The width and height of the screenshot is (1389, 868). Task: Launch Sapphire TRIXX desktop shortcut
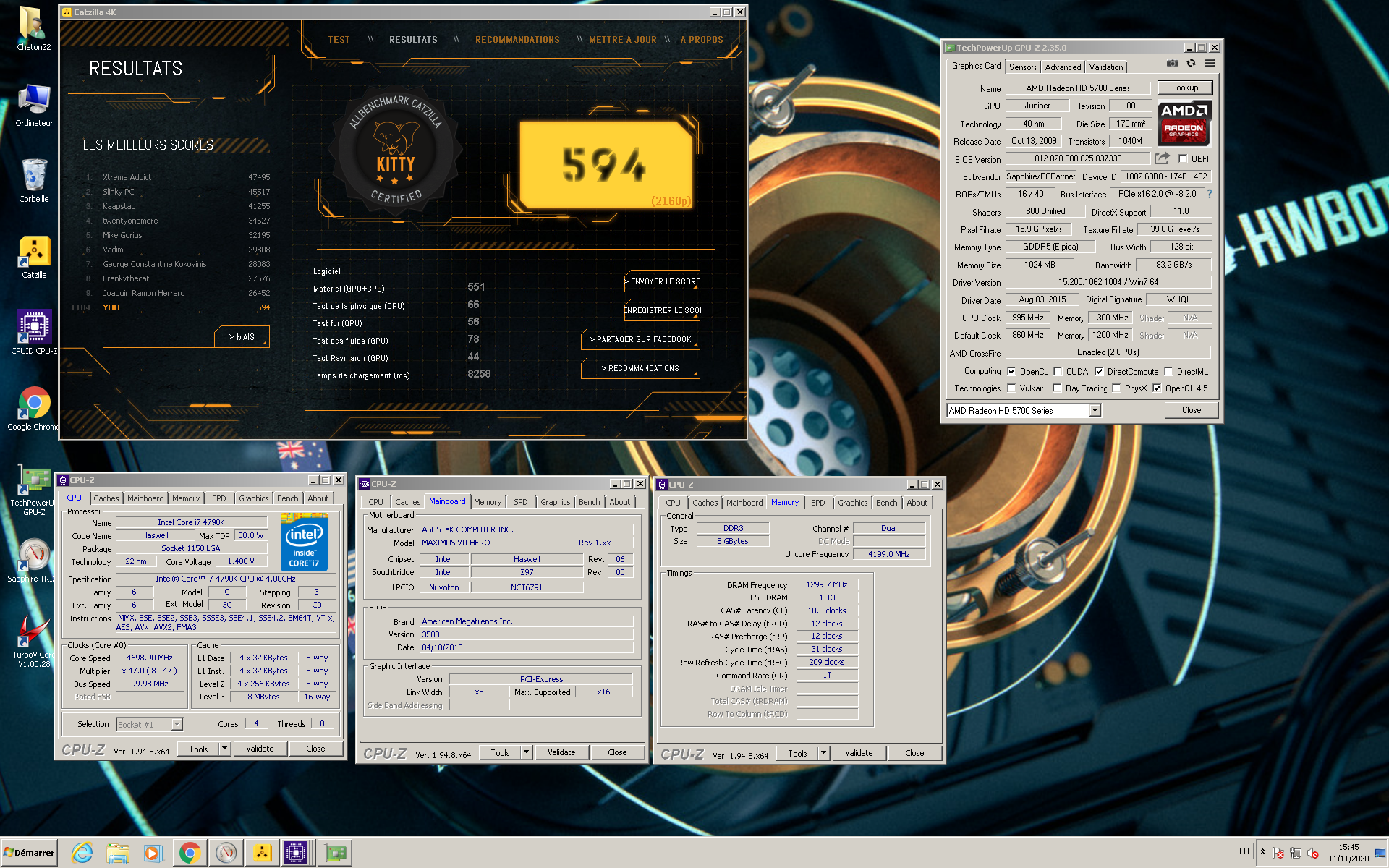click(33, 561)
